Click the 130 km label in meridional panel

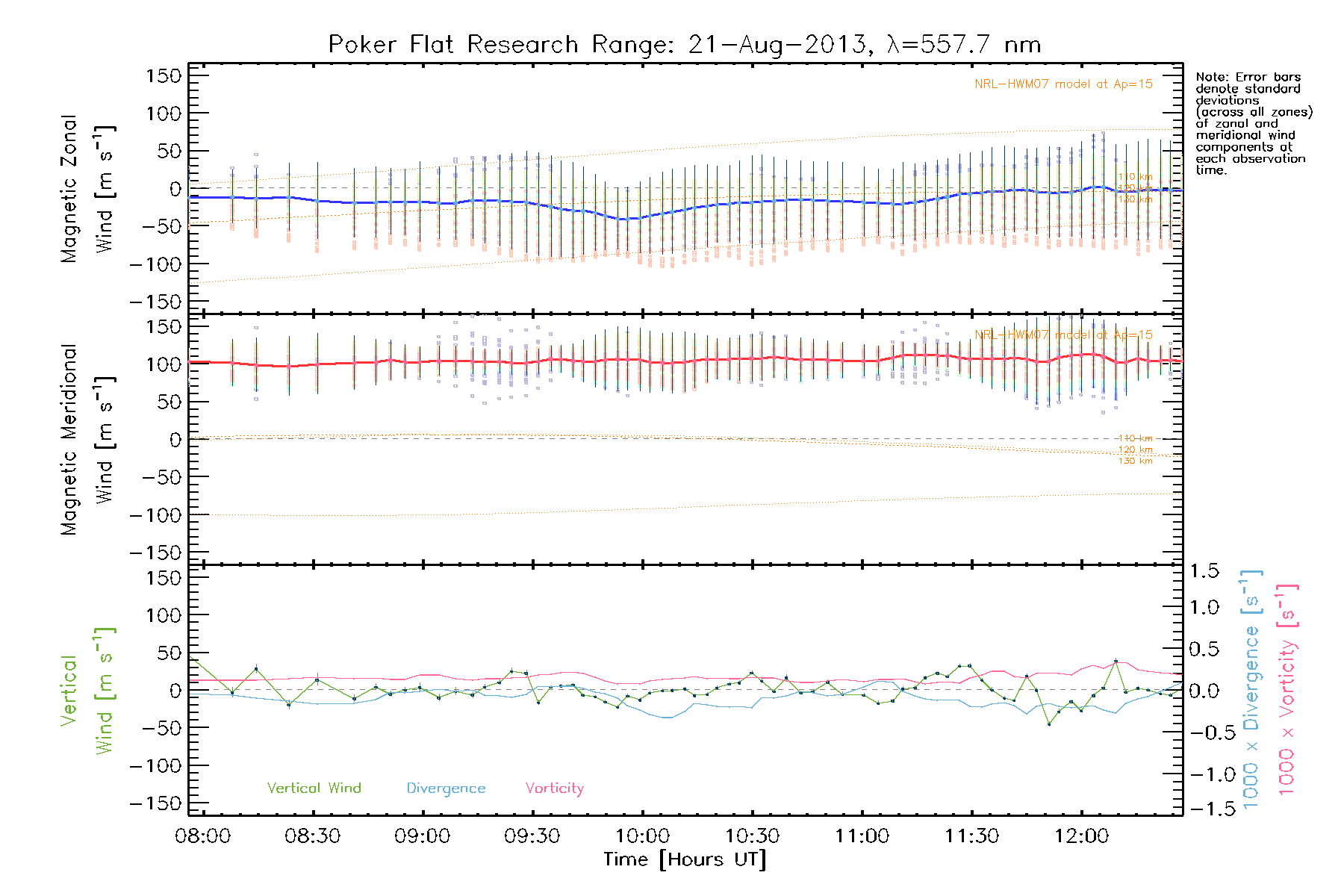point(1135,461)
